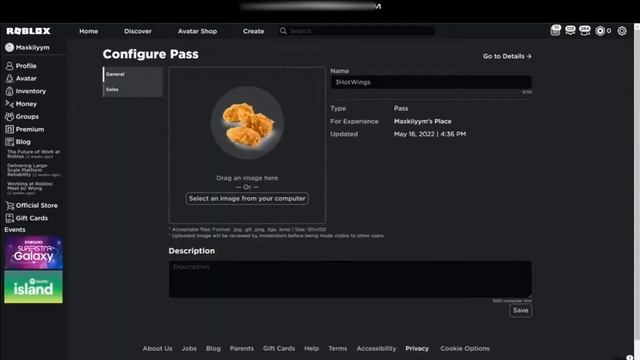The width and height of the screenshot is (640, 360).
Task: Open the Avatar Shop menu
Action: pos(197,31)
